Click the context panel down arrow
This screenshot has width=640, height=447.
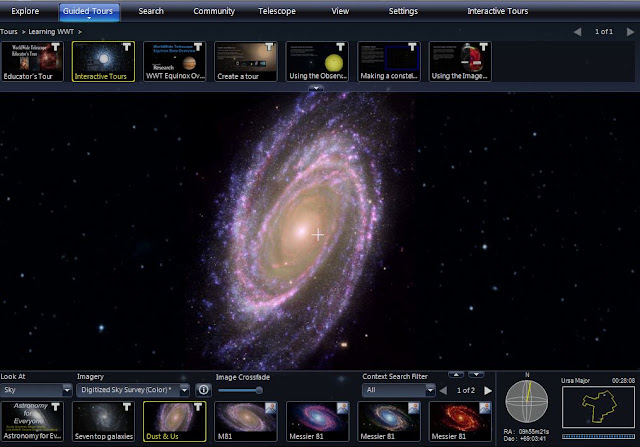476,374
